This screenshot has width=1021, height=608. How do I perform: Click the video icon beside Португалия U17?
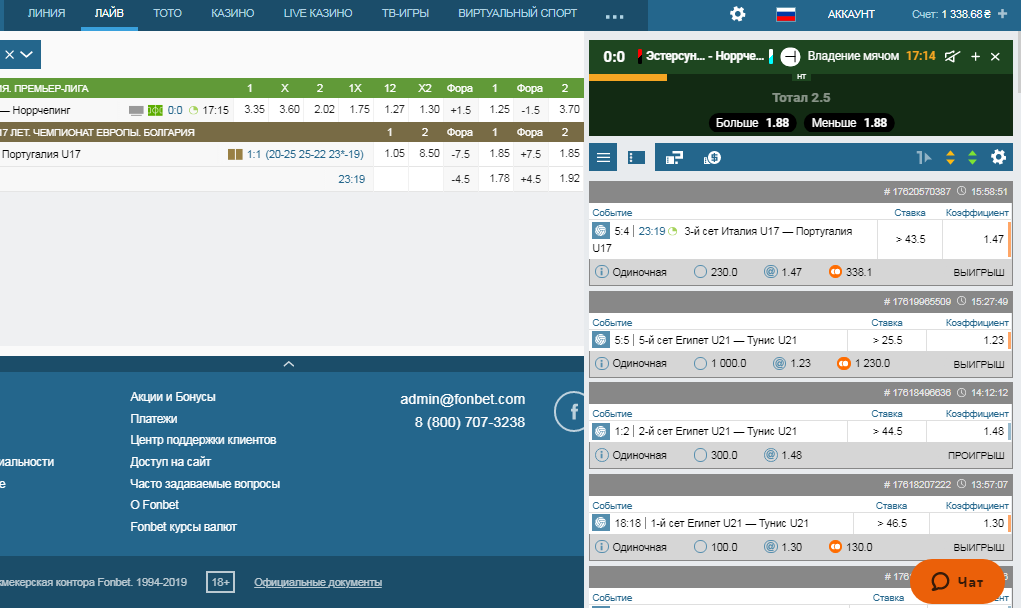coord(235,155)
